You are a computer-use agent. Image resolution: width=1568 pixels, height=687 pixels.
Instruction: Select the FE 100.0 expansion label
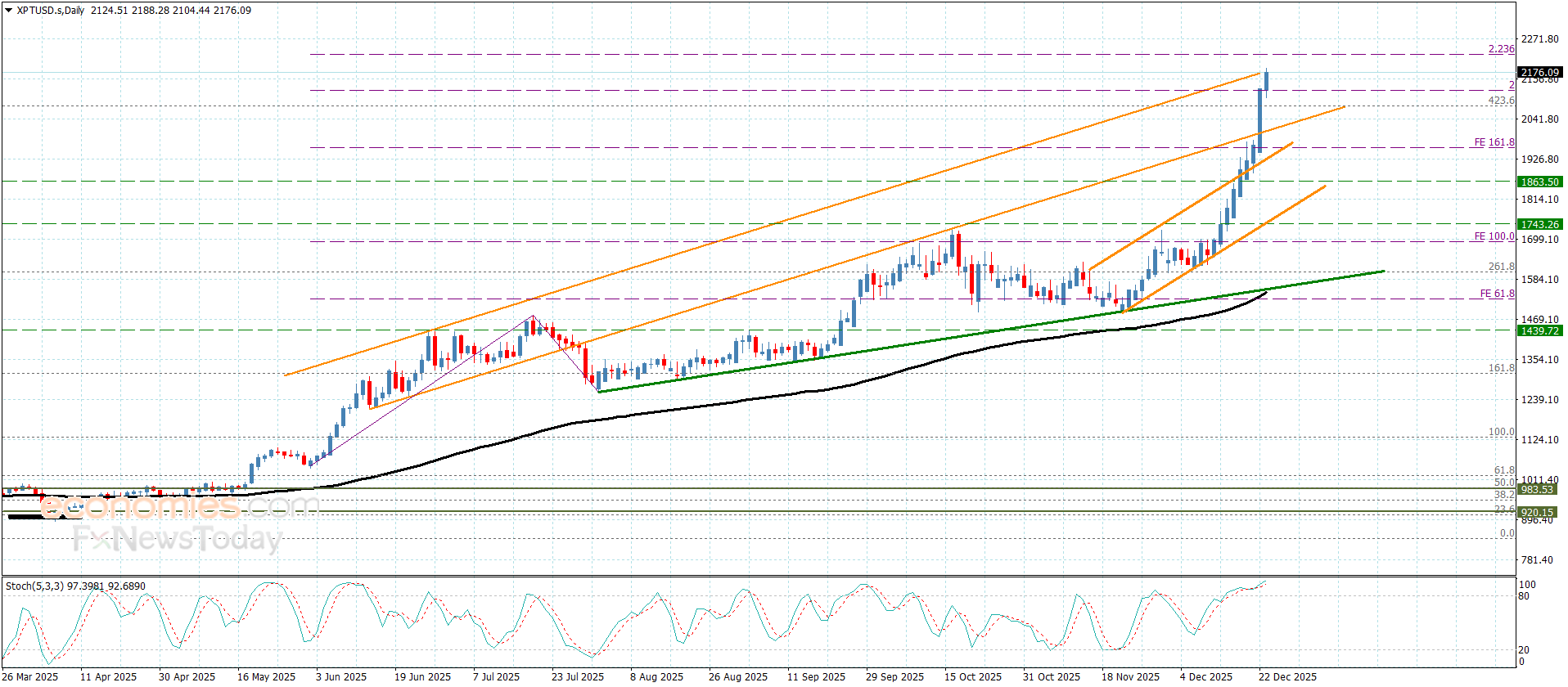tap(1494, 236)
